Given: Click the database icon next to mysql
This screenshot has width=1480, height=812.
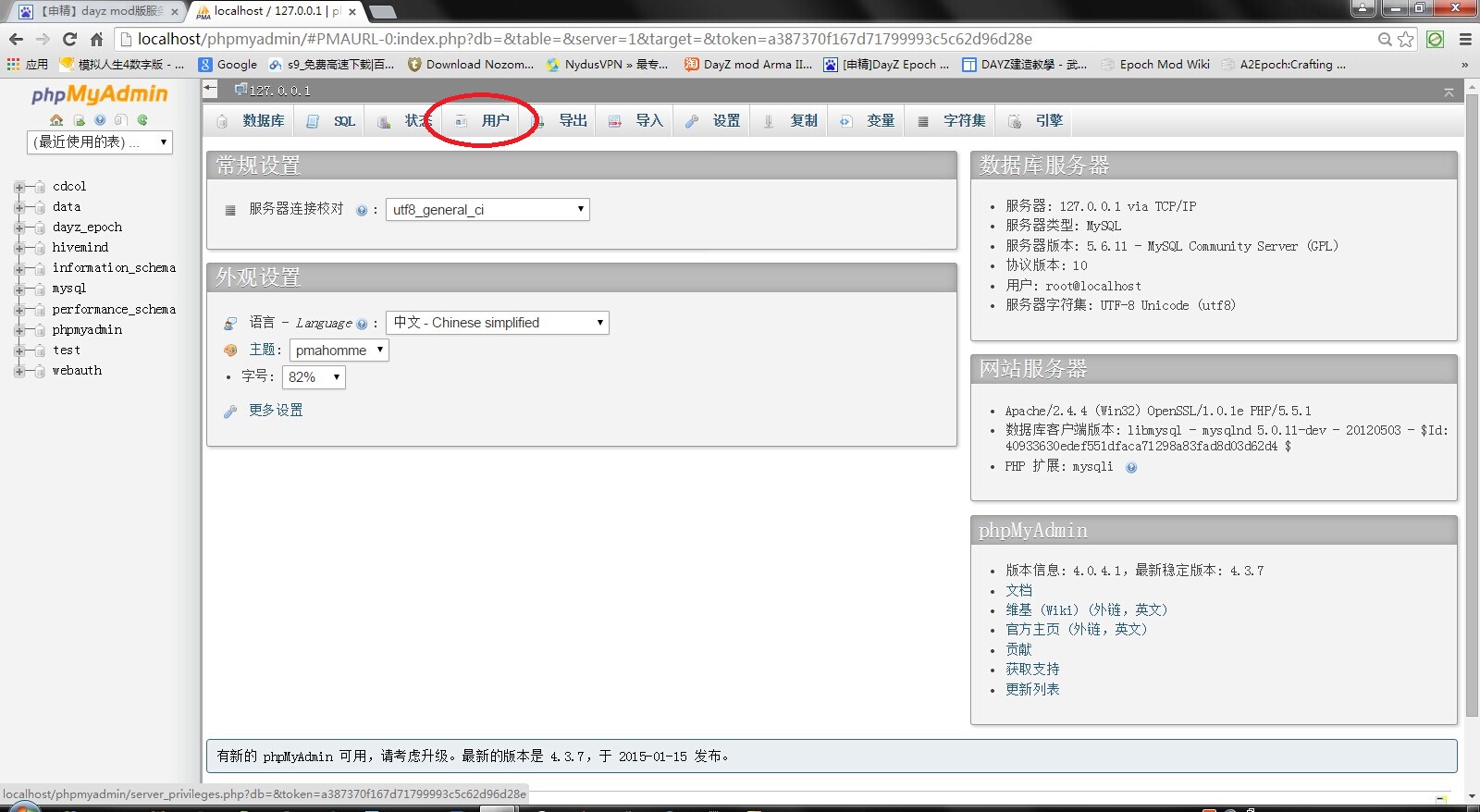Looking at the screenshot, I should 39,289.
